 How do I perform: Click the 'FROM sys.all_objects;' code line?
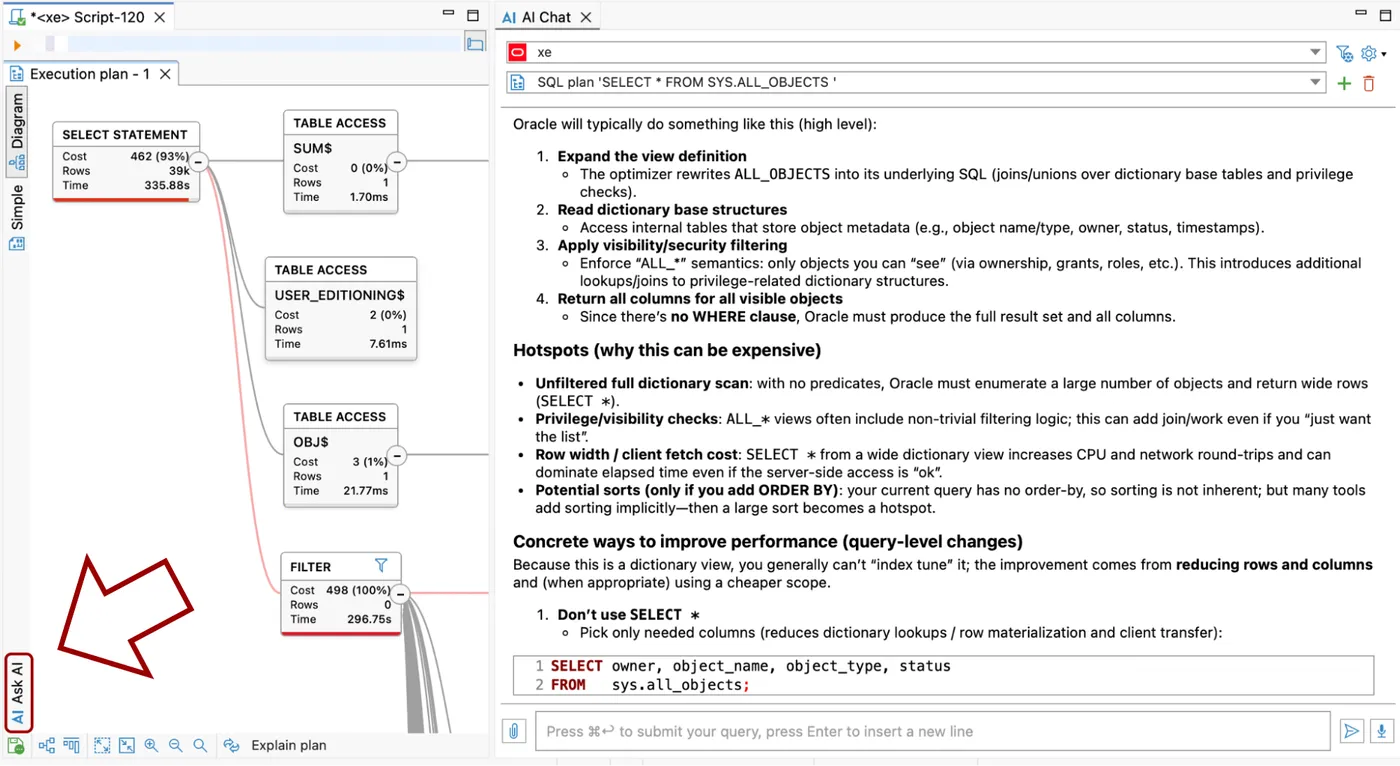point(650,685)
